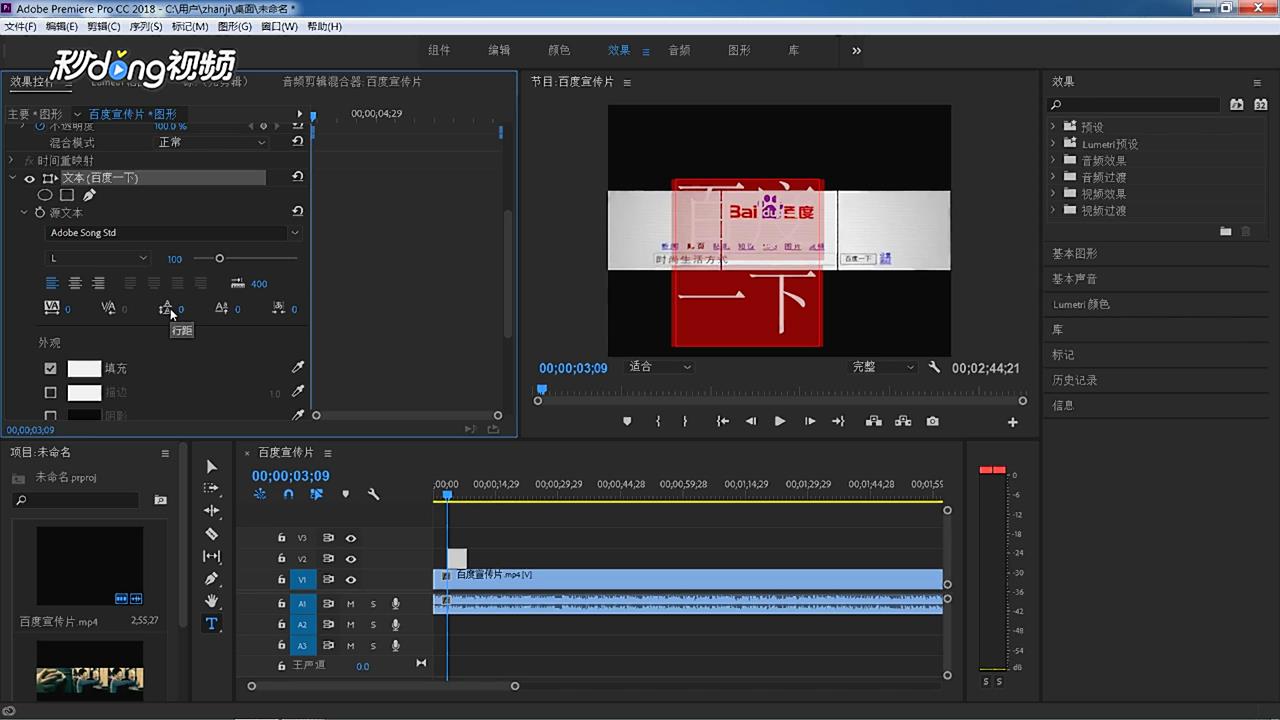Switch to 音频 workspace tab
Image resolution: width=1280 pixels, height=720 pixels.
click(679, 50)
